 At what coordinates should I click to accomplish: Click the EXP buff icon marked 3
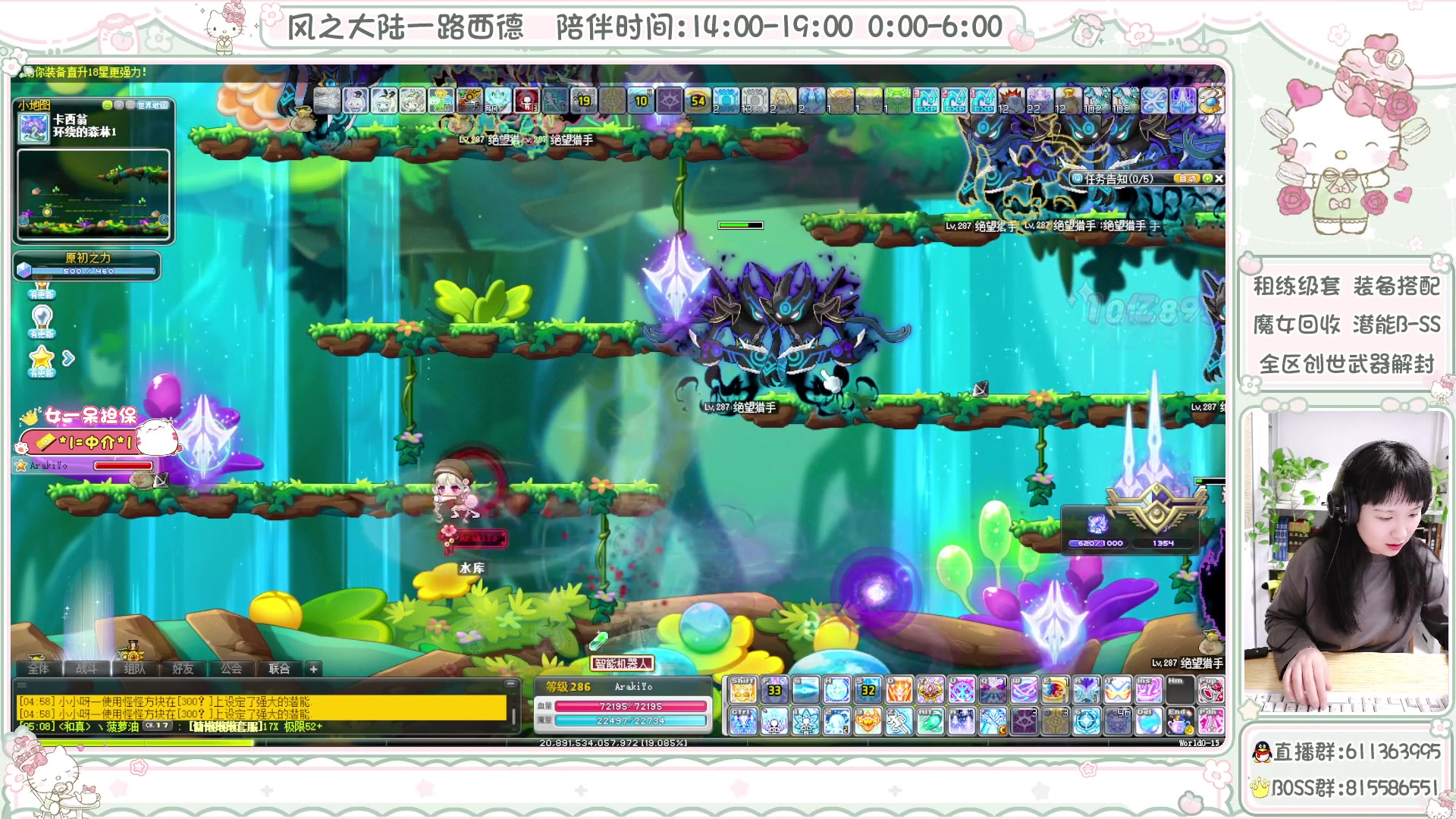(x=926, y=100)
